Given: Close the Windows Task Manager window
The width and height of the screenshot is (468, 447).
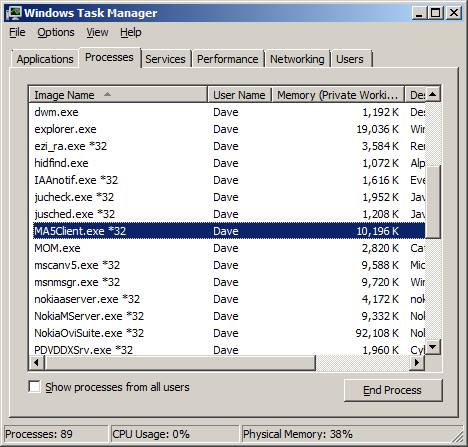Looking at the screenshot, I should pos(454,13).
